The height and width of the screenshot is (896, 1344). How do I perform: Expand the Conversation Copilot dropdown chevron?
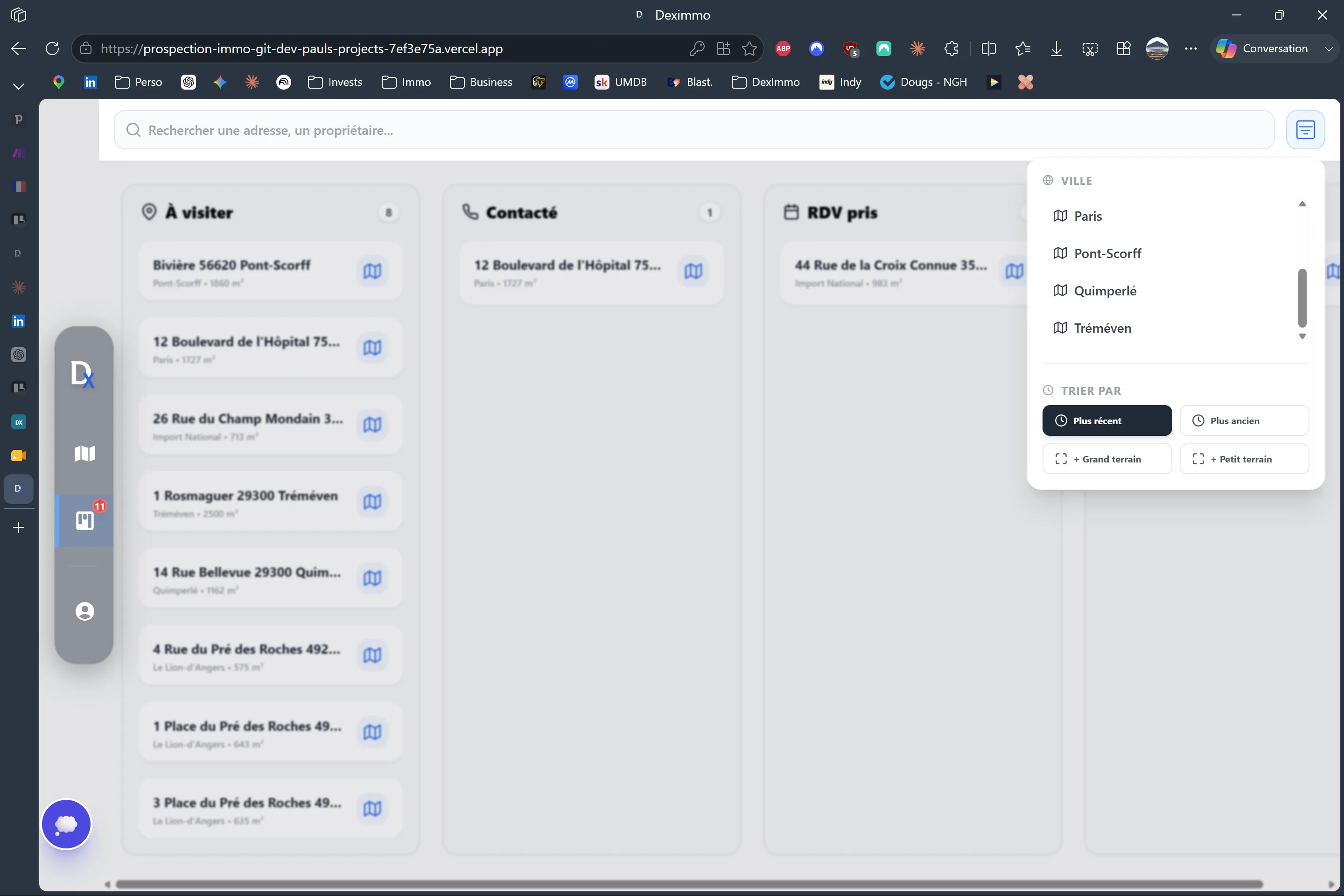click(x=1329, y=49)
